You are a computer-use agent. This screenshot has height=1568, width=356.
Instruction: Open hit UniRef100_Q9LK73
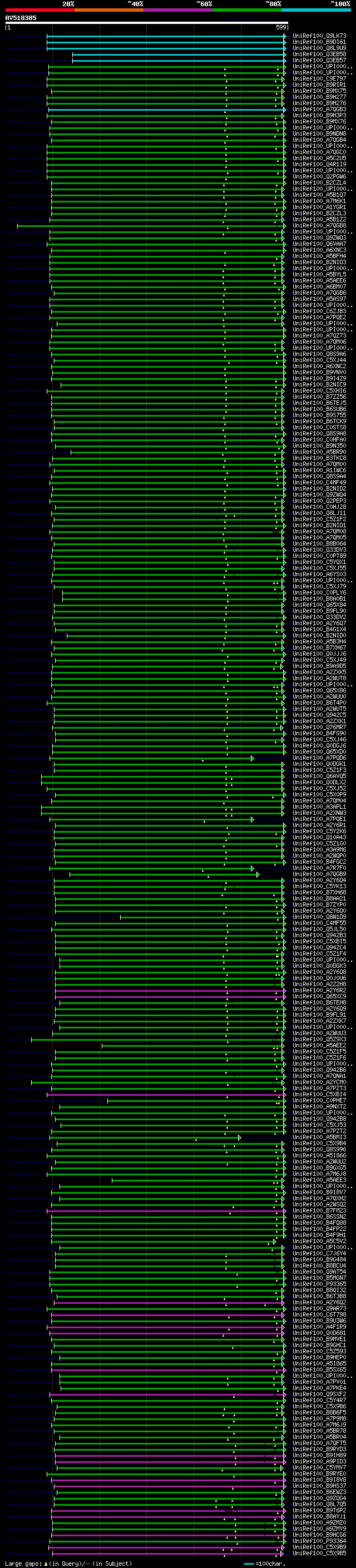point(319,36)
